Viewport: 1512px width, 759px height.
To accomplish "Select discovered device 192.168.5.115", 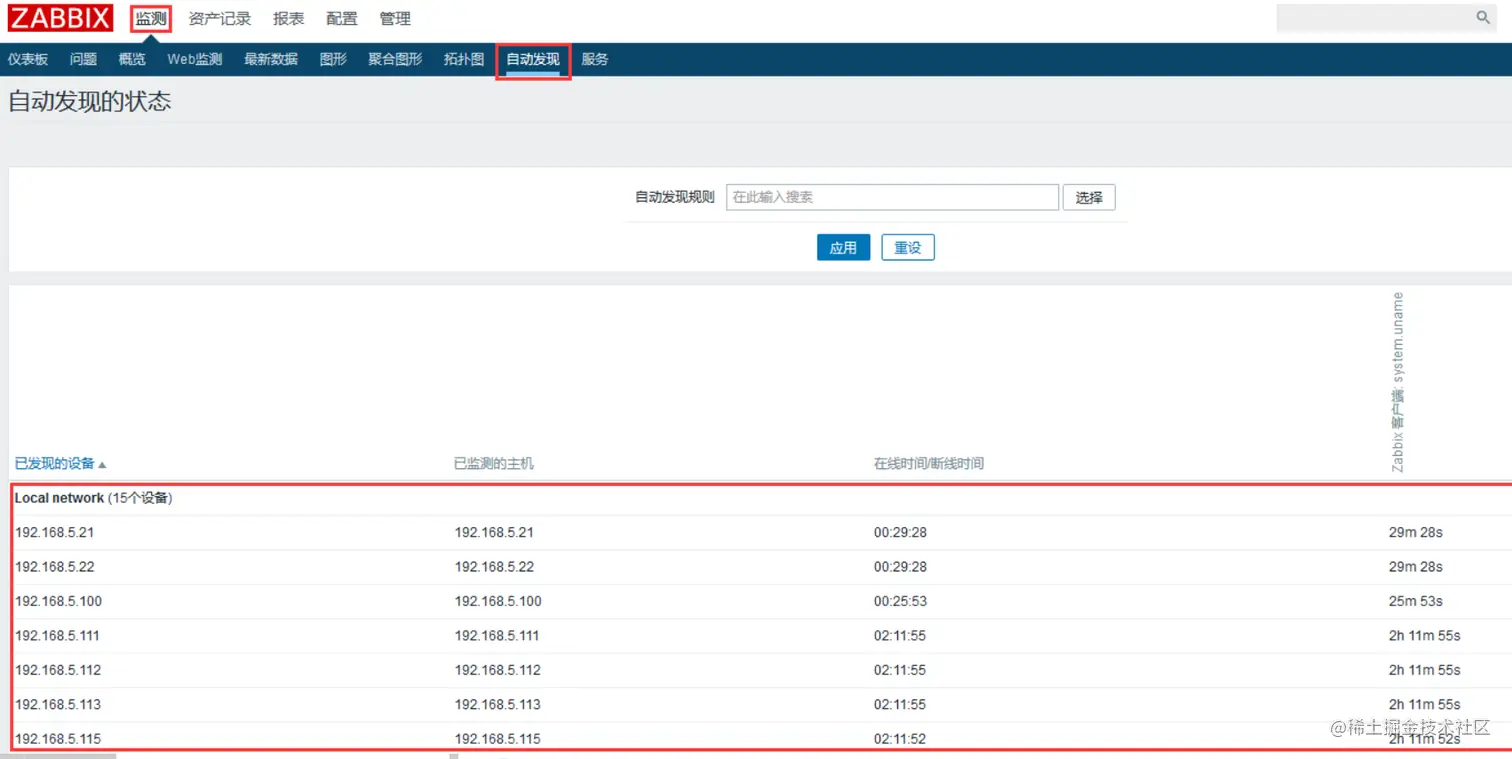I will (57, 738).
